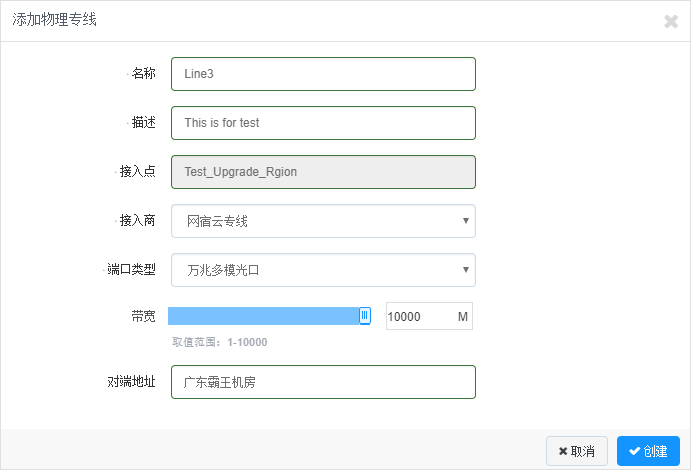
Task: Click the 端口类型 label
Action: pyautogui.click(x=131, y=269)
